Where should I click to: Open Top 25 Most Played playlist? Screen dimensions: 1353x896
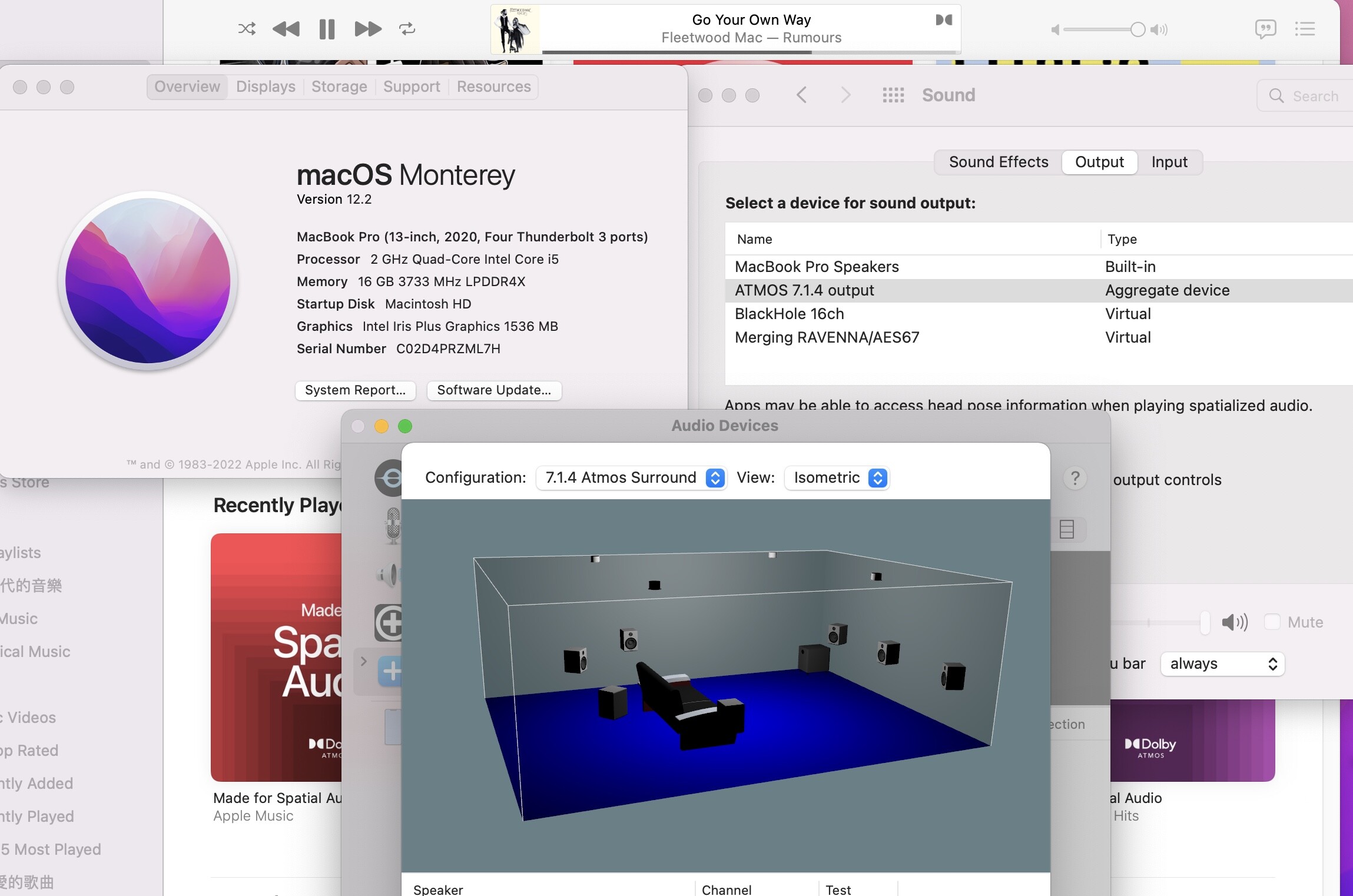click(x=51, y=849)
